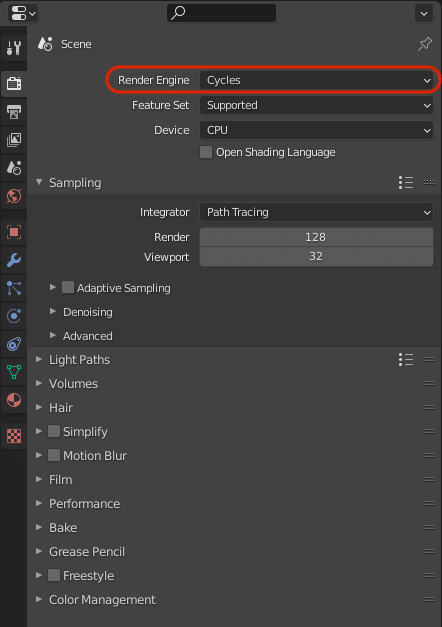Expand the Adaptive Sampling subpanel
The width and height of the screenshot is (442, 627).
53,288
